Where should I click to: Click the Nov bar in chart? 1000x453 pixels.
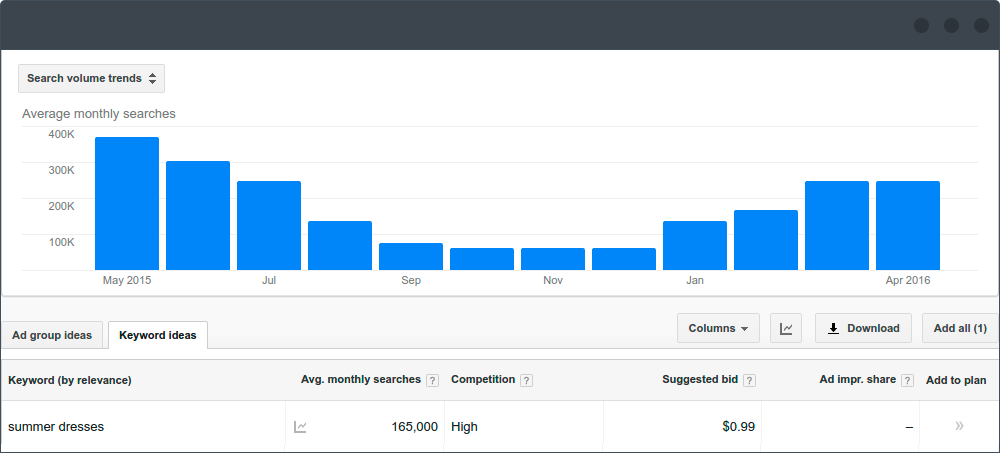pyautogui.click(x=553, y=259)
